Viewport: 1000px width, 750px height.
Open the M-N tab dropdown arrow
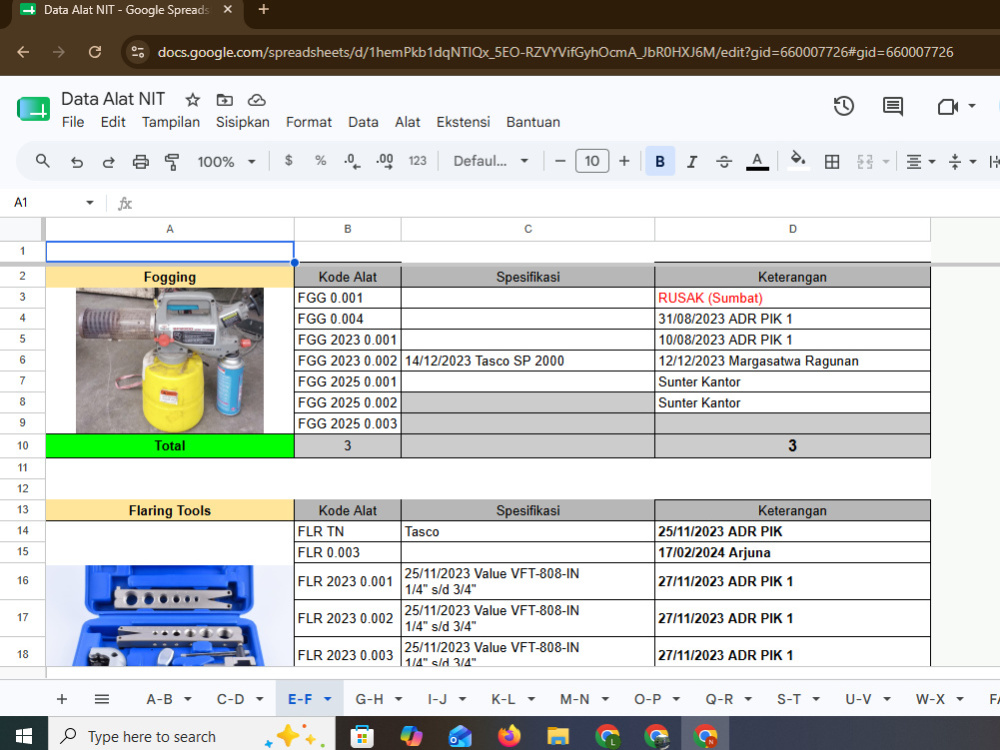605,700
